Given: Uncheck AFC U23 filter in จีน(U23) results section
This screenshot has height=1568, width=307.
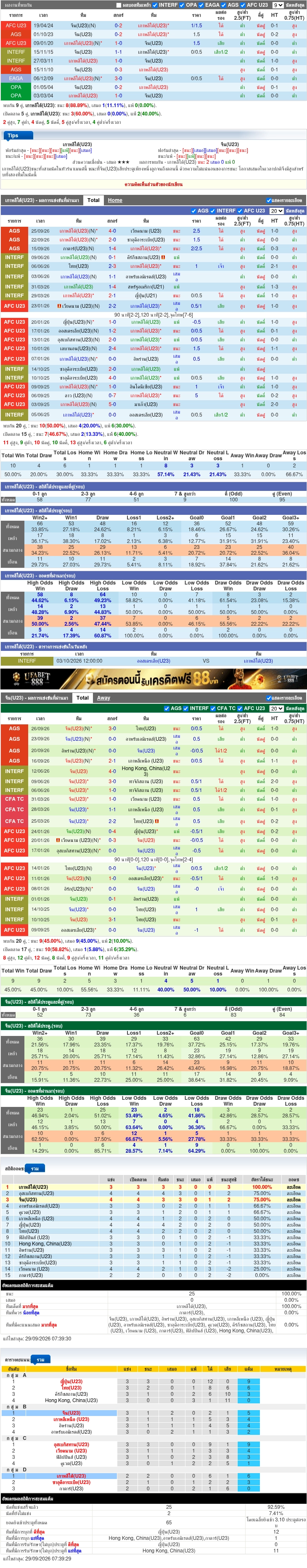Looking at the screenshot, I should pos(240,708).
